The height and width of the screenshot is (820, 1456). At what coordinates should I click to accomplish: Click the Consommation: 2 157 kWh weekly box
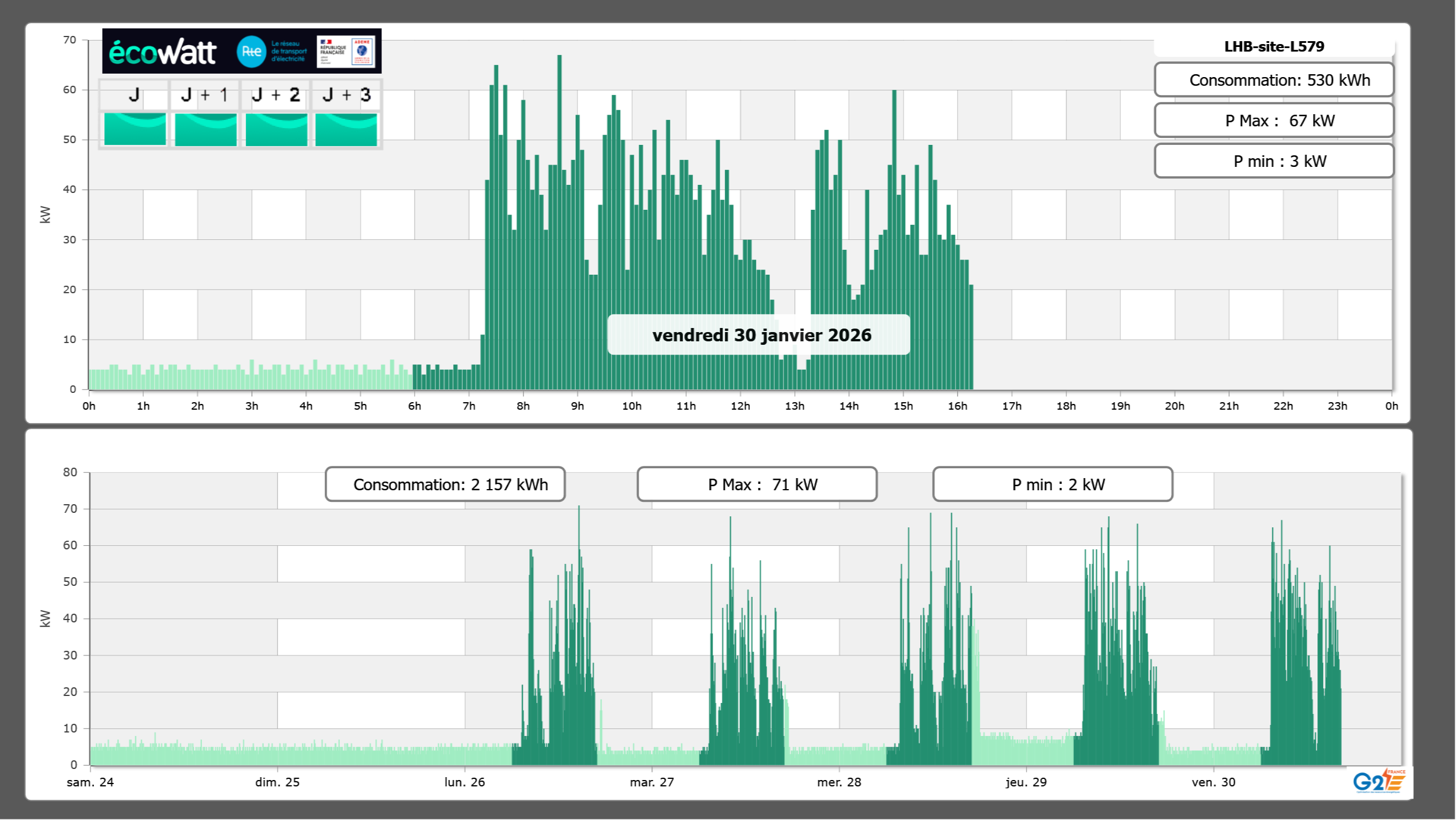(x=445, y=484)
